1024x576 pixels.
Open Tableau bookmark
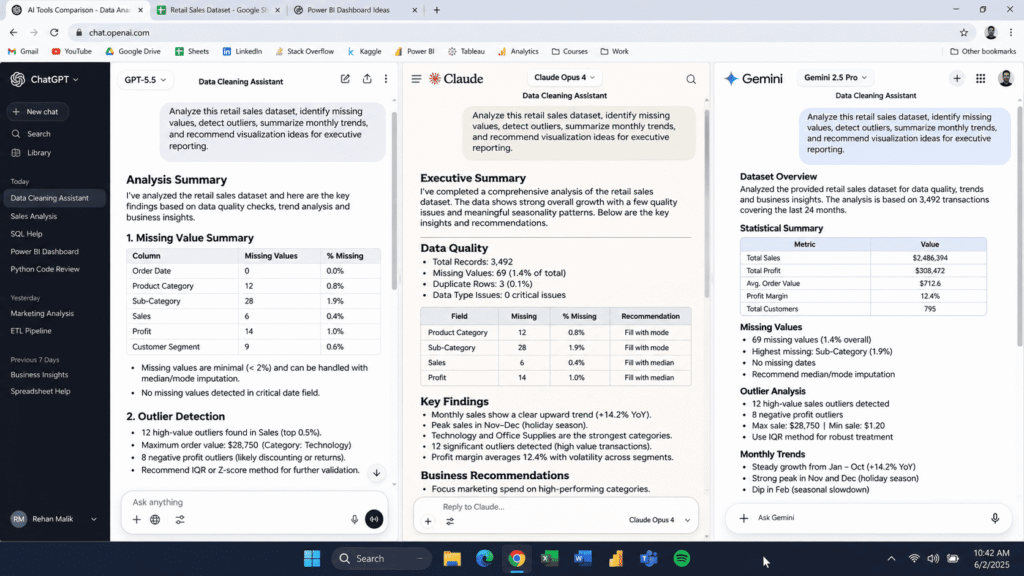pos(466,51)
